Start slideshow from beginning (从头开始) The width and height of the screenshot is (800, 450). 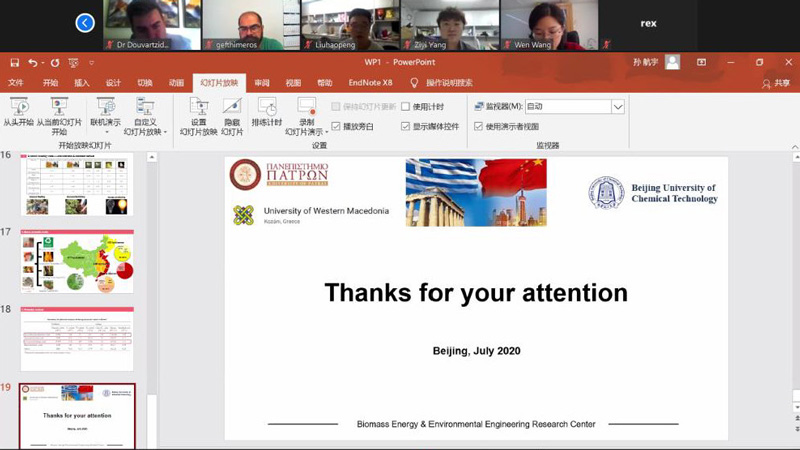(18, 108)
